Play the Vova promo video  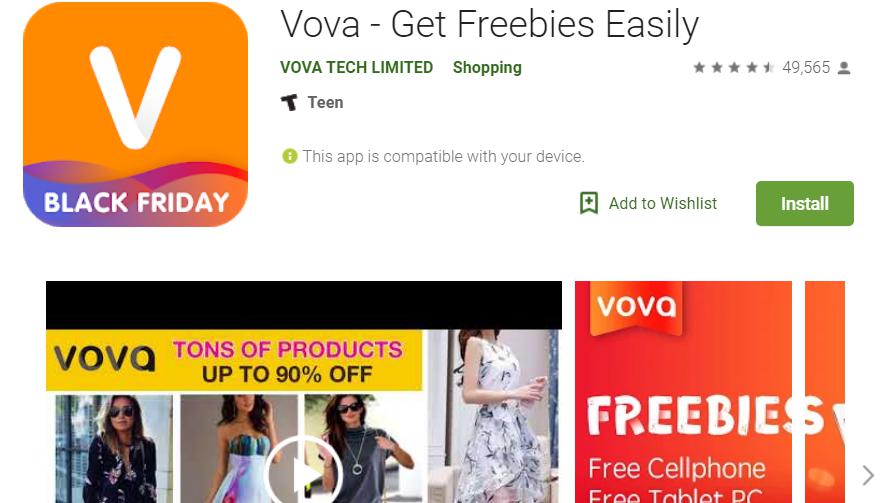click(x=304, y=471)
